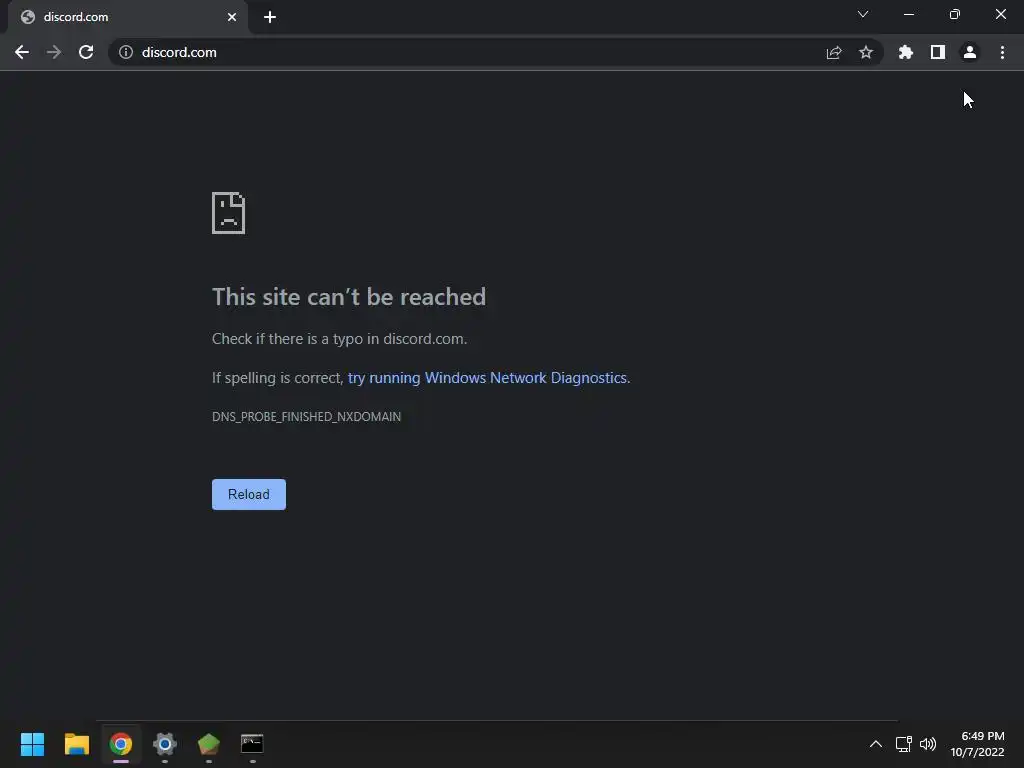Open the Settings gear taskbar app
This screenshot has height=768, width=1024.
coord(165,744)
